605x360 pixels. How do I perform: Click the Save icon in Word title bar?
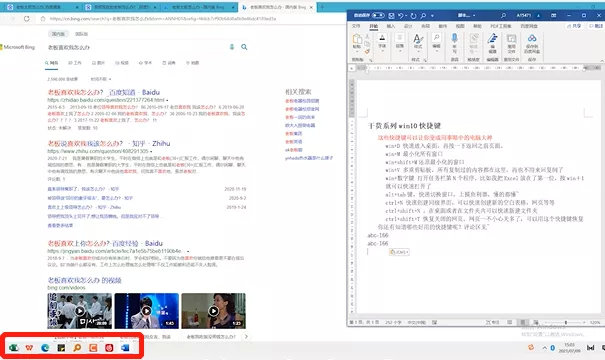(x=391, y=15)
